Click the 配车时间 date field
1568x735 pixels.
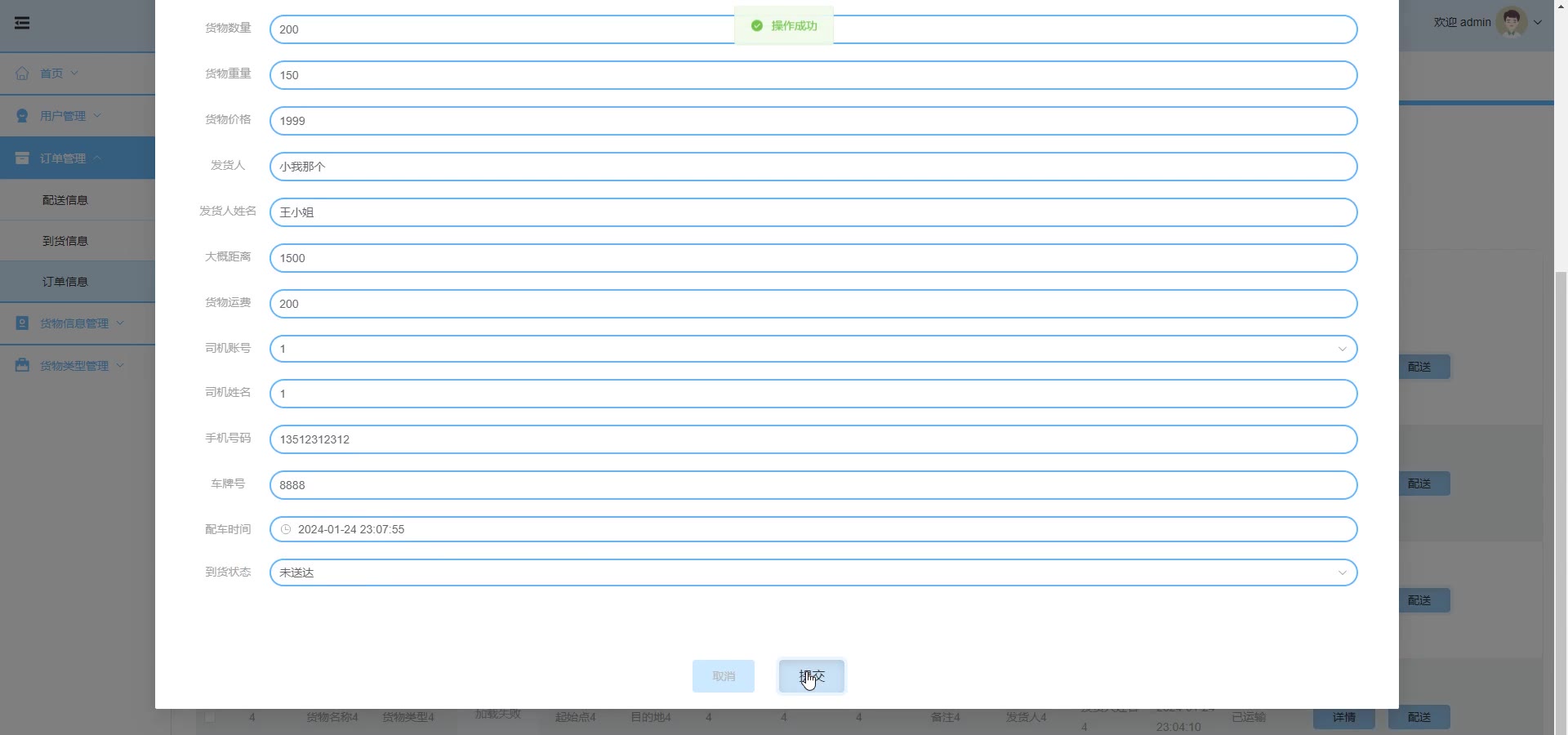coord(813,529)
